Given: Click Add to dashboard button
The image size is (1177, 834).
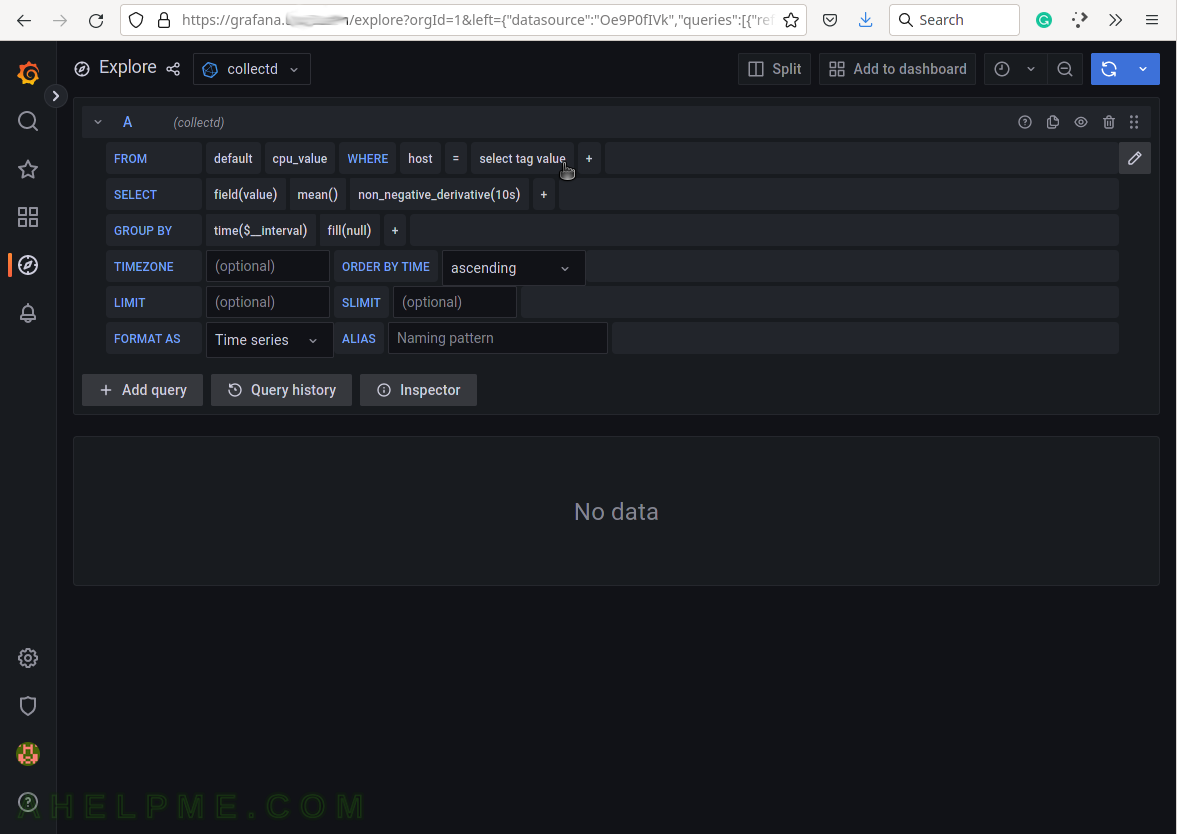Looking at the screenshot, I should 897,69.
